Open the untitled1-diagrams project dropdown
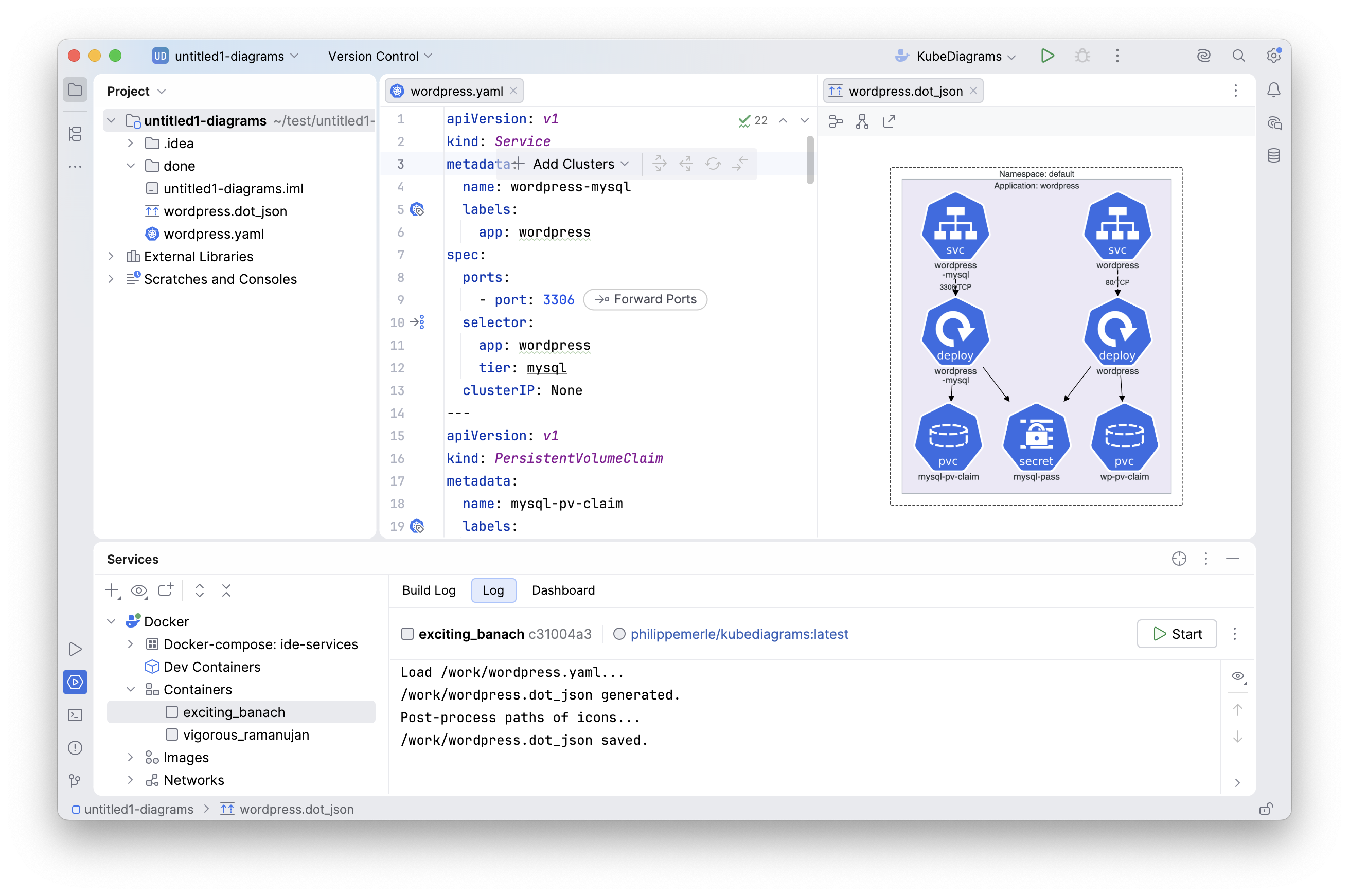The image size is (1349, 896). point(226,56)
